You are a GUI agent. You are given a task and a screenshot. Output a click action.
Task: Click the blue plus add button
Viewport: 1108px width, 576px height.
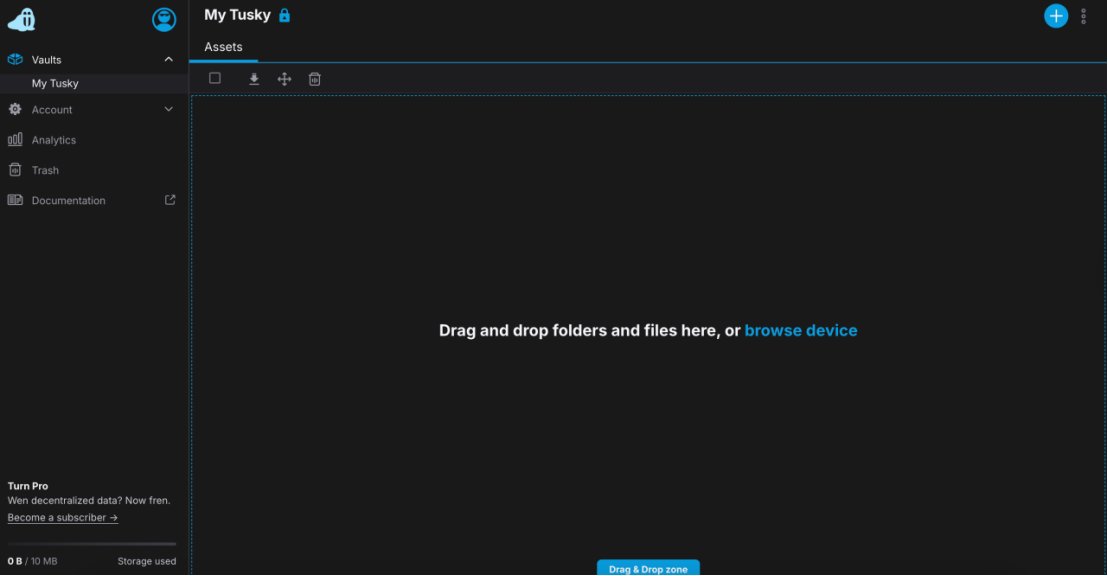[1056, 16]
